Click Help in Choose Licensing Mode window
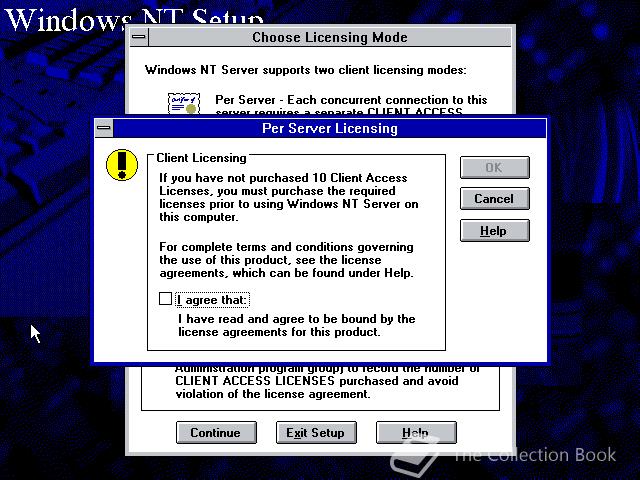This screenshot has height=480, width=640. click(x=416, y=433)
